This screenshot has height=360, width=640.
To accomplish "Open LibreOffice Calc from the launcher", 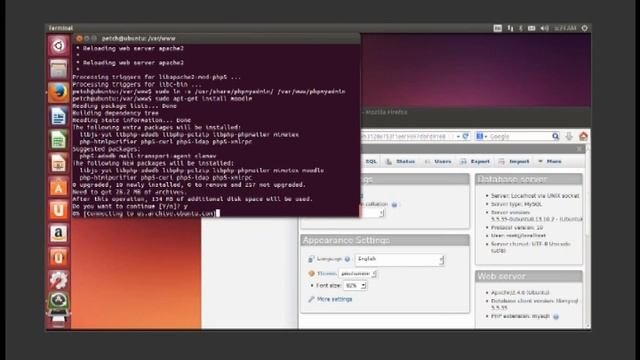I will [x=58, y=140].
